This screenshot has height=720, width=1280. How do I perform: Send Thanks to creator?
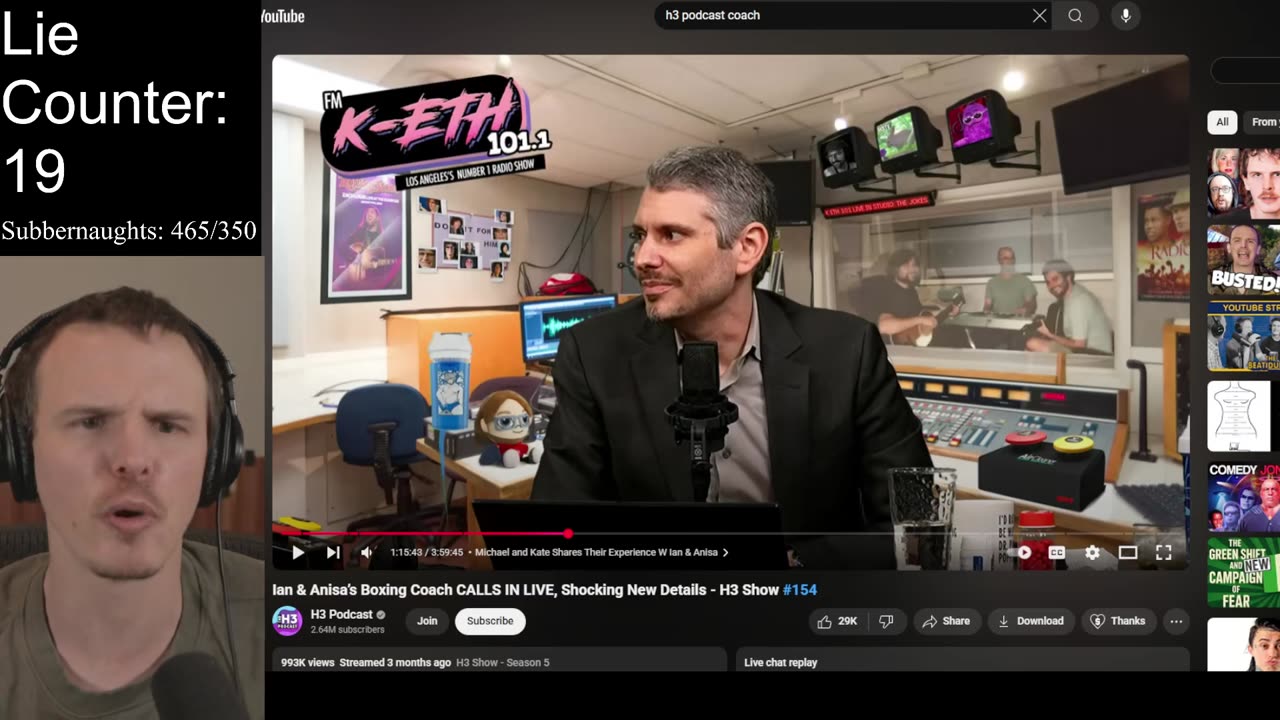click(x=1118, y=621)
